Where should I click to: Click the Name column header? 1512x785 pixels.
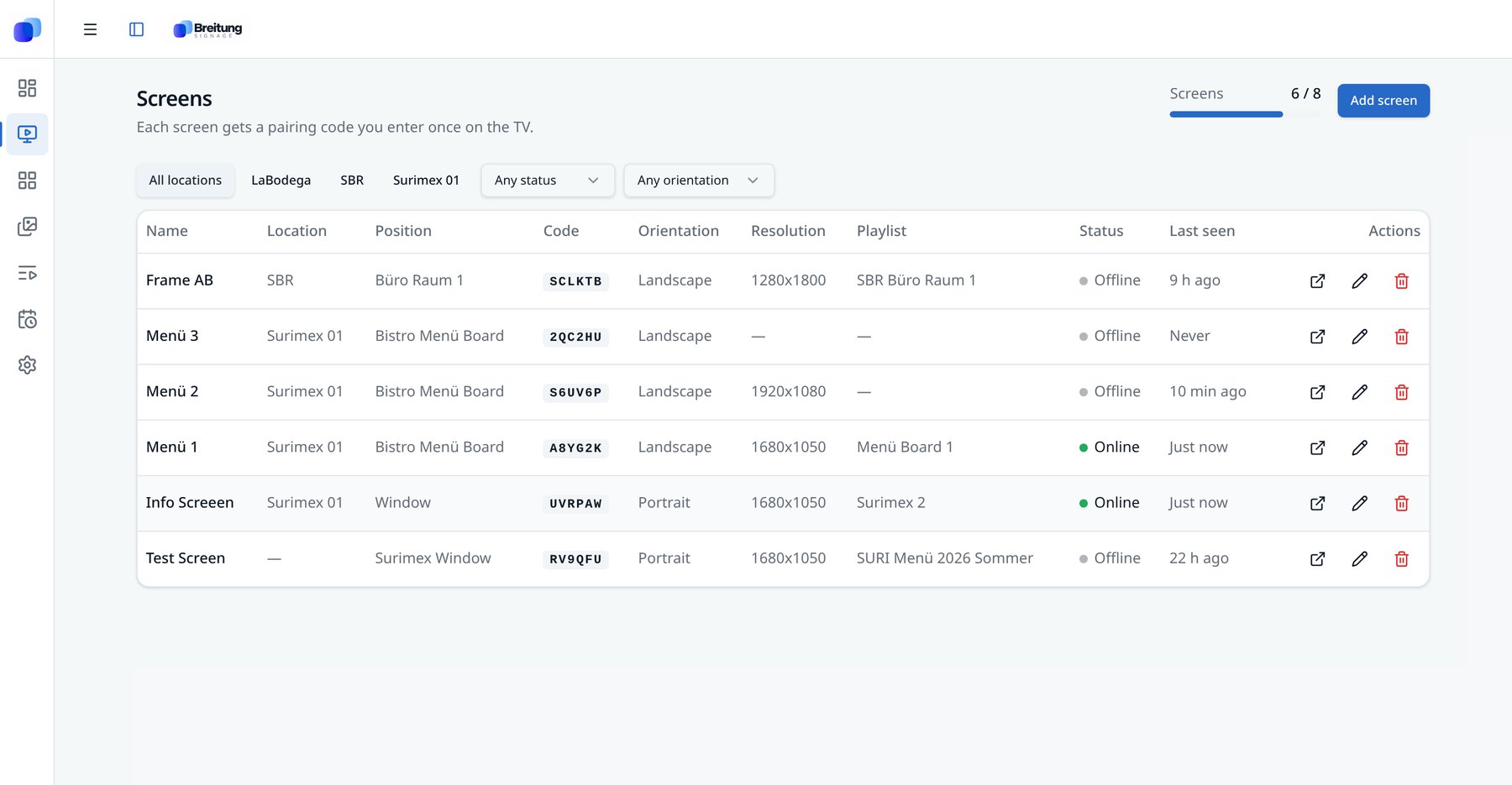pyautogui.click(x=167, y=231)
